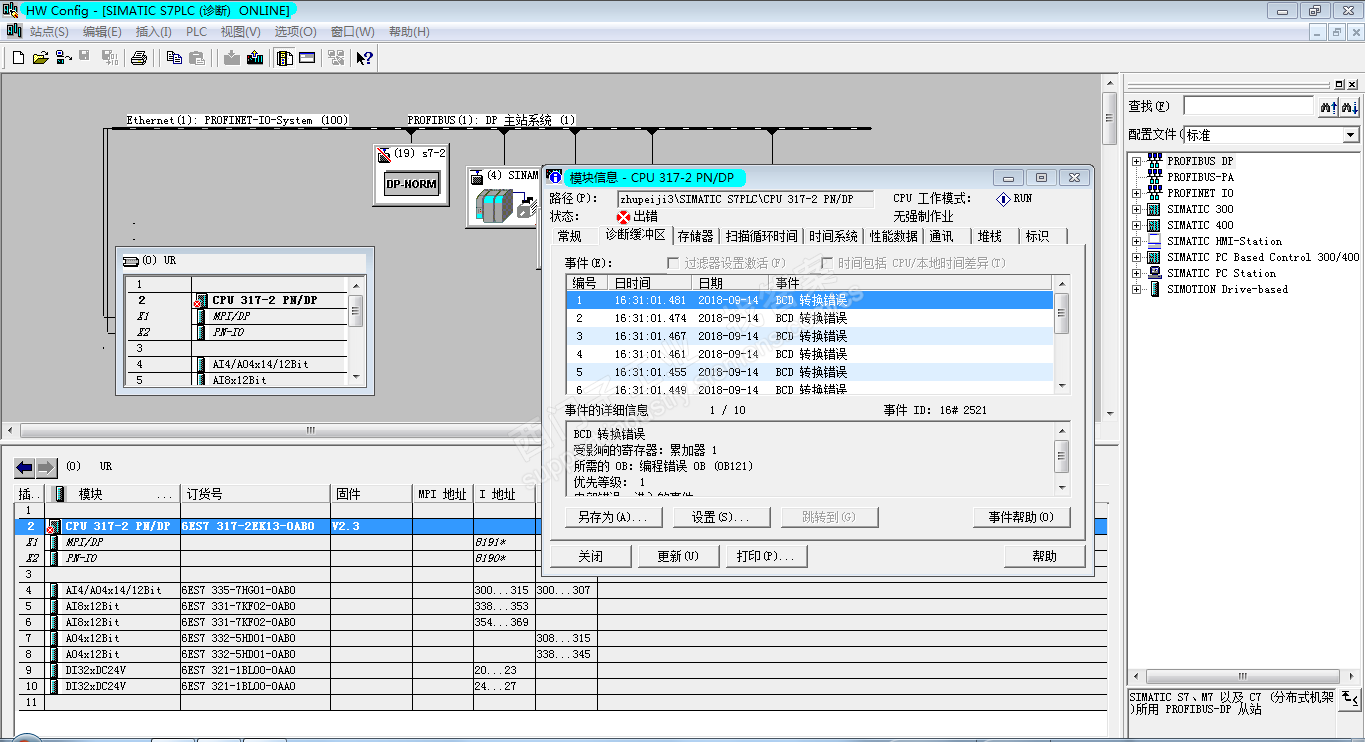Viewport: 1365px width, 742px height.
Task: Toggle the hardware Catalog toolbar icon
Action: point(285,58)
